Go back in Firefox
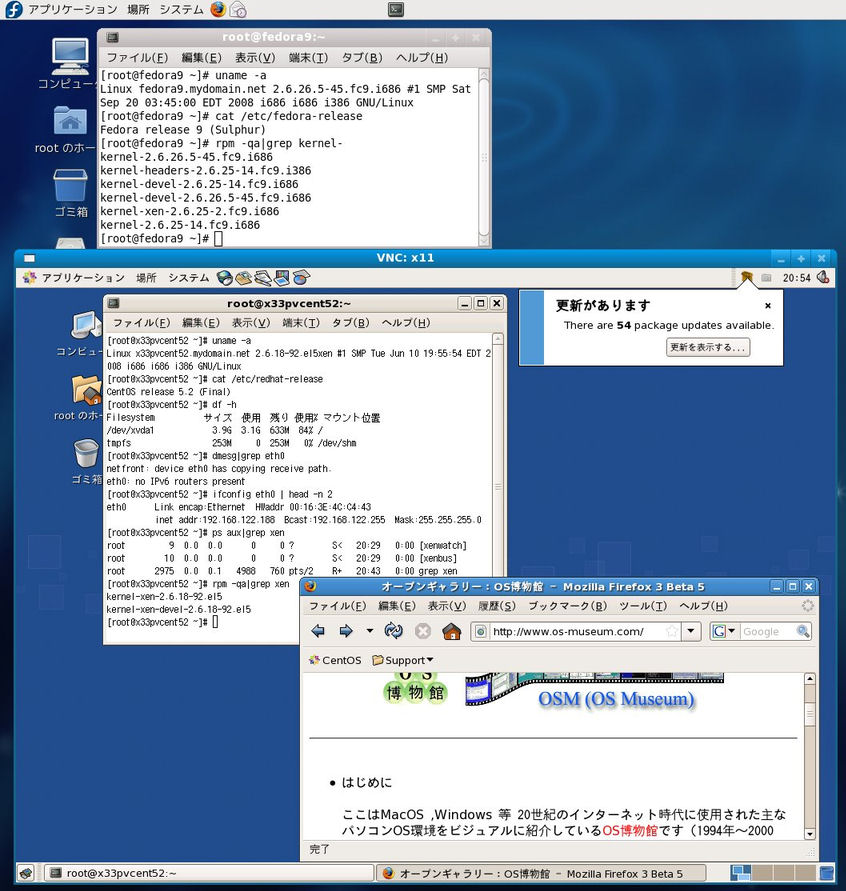This screenshot has height=891, width=846. click(318, 631)
